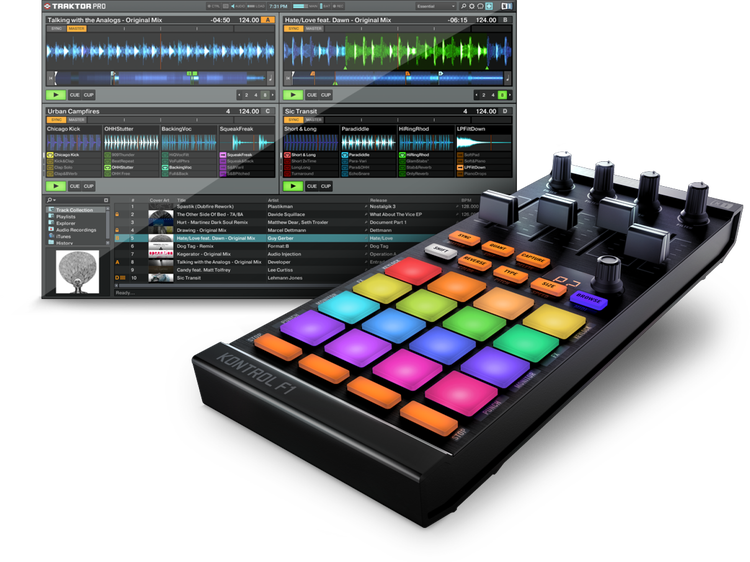Image resolution: width=750 pixels, height=562 pixels.
Task: Click the iTunes icon in the browser tree
Action: tap(51, 236)
